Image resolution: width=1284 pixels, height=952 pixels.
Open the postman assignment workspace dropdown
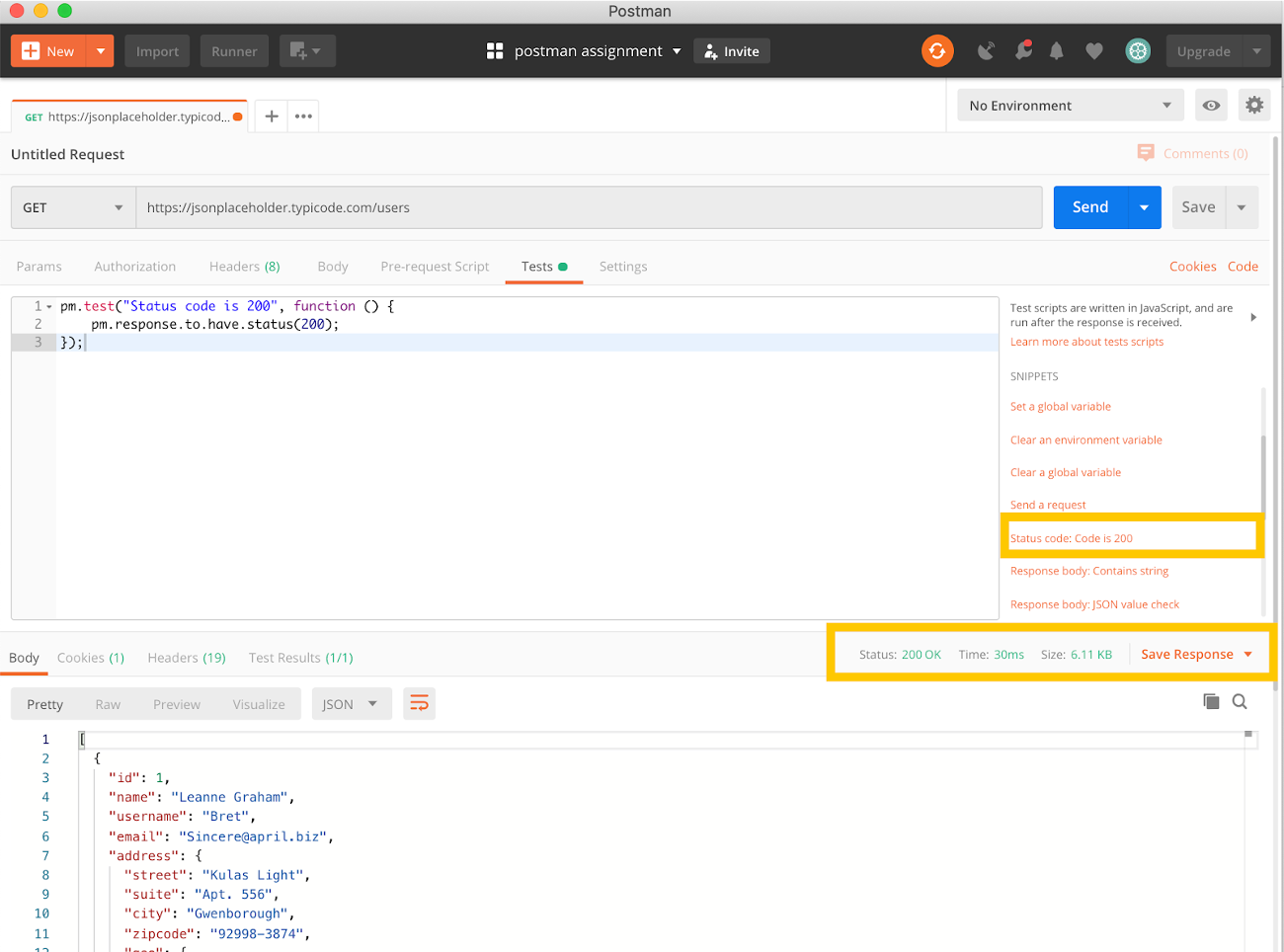pos(584,51)
